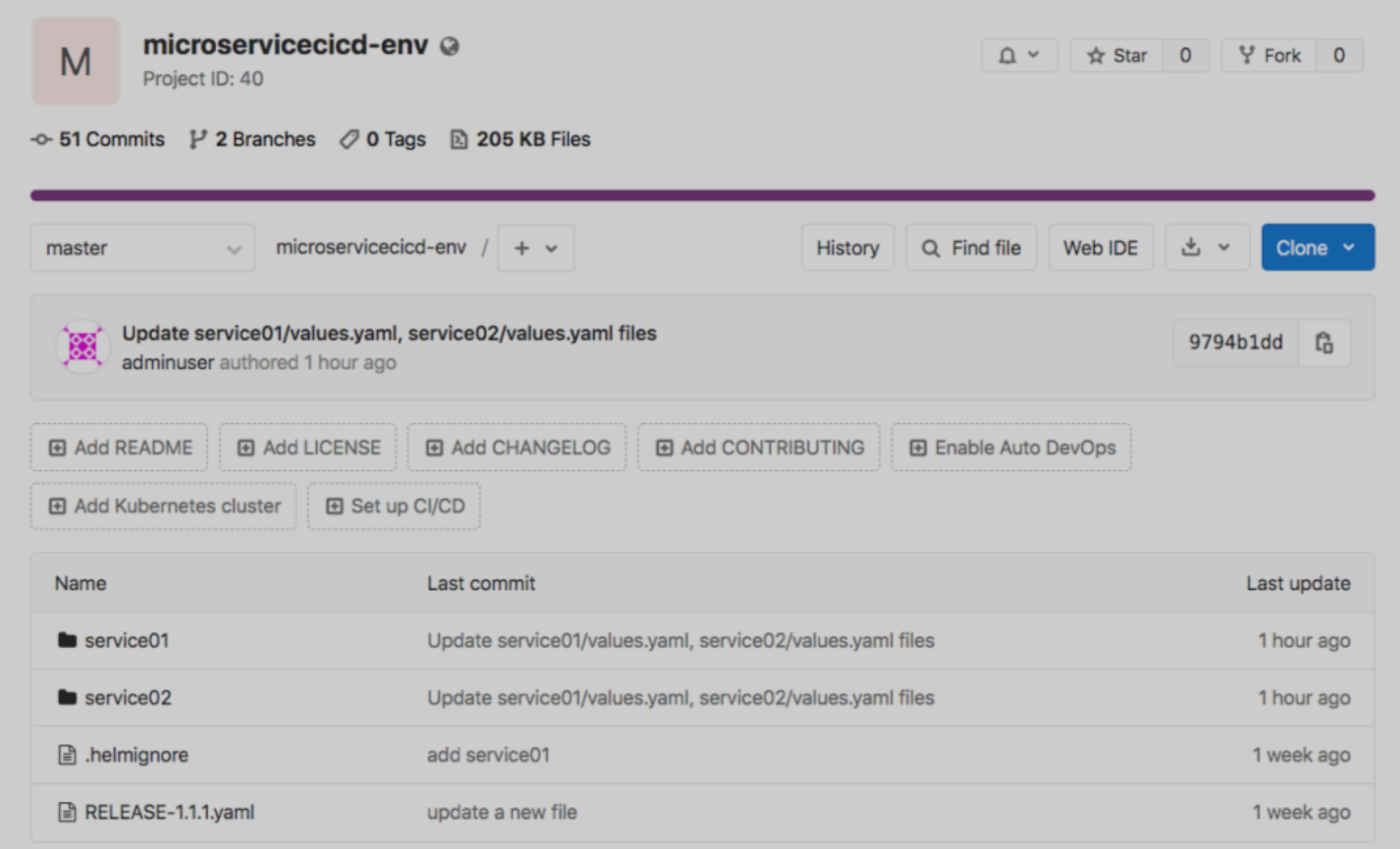1400x849 pixels.
Task: Expand the Clone dropdown button
Action: tap(1317, 248)
